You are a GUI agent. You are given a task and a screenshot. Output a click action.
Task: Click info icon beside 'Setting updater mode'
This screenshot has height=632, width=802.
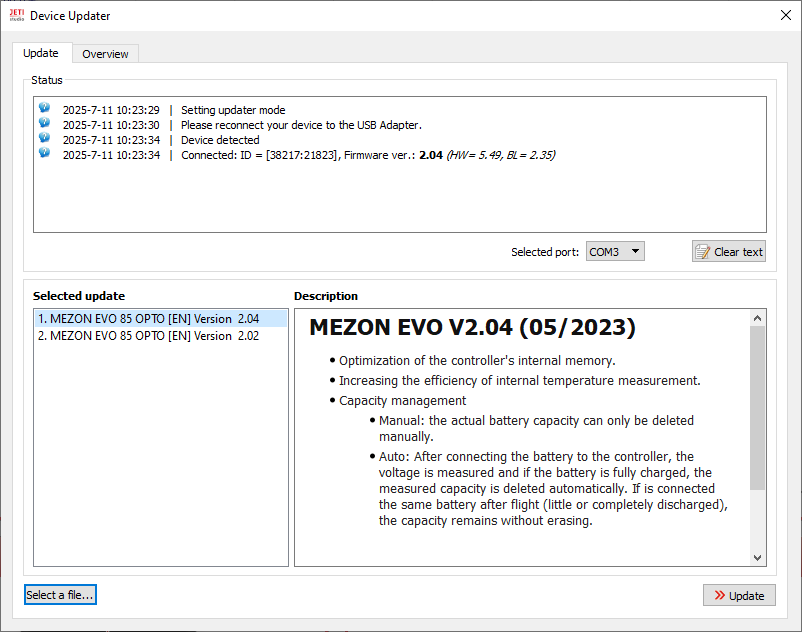(x=44, y=107)
